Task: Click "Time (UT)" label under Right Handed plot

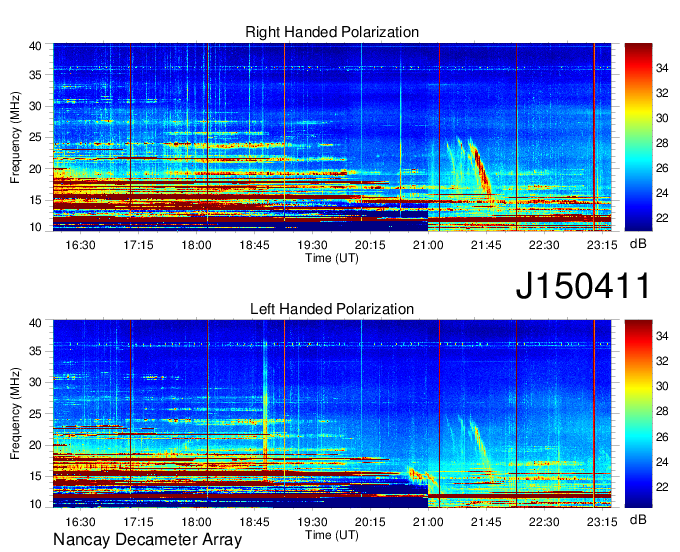Action: click(x=332, y=258)
